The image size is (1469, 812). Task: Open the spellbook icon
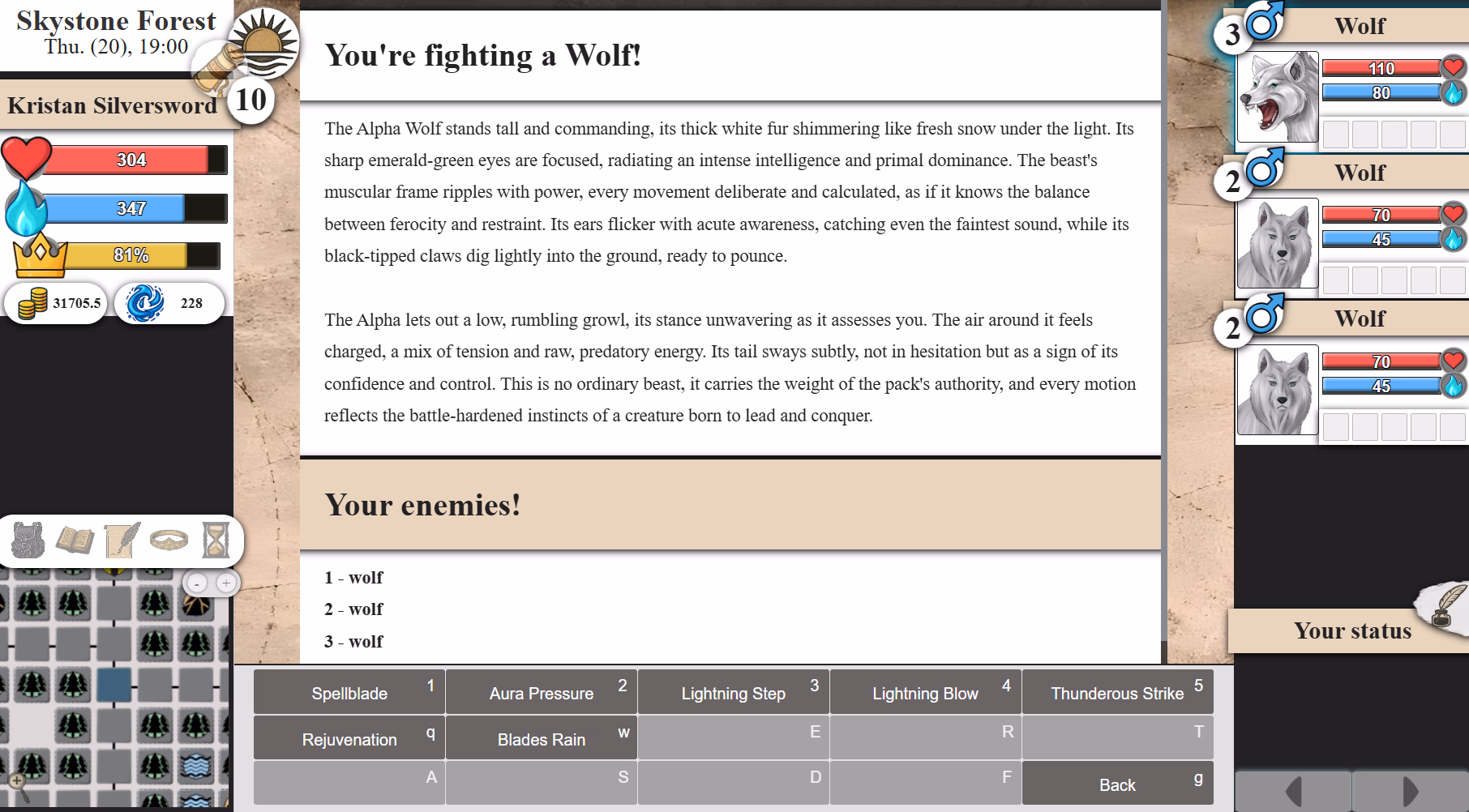coord(75,541)
